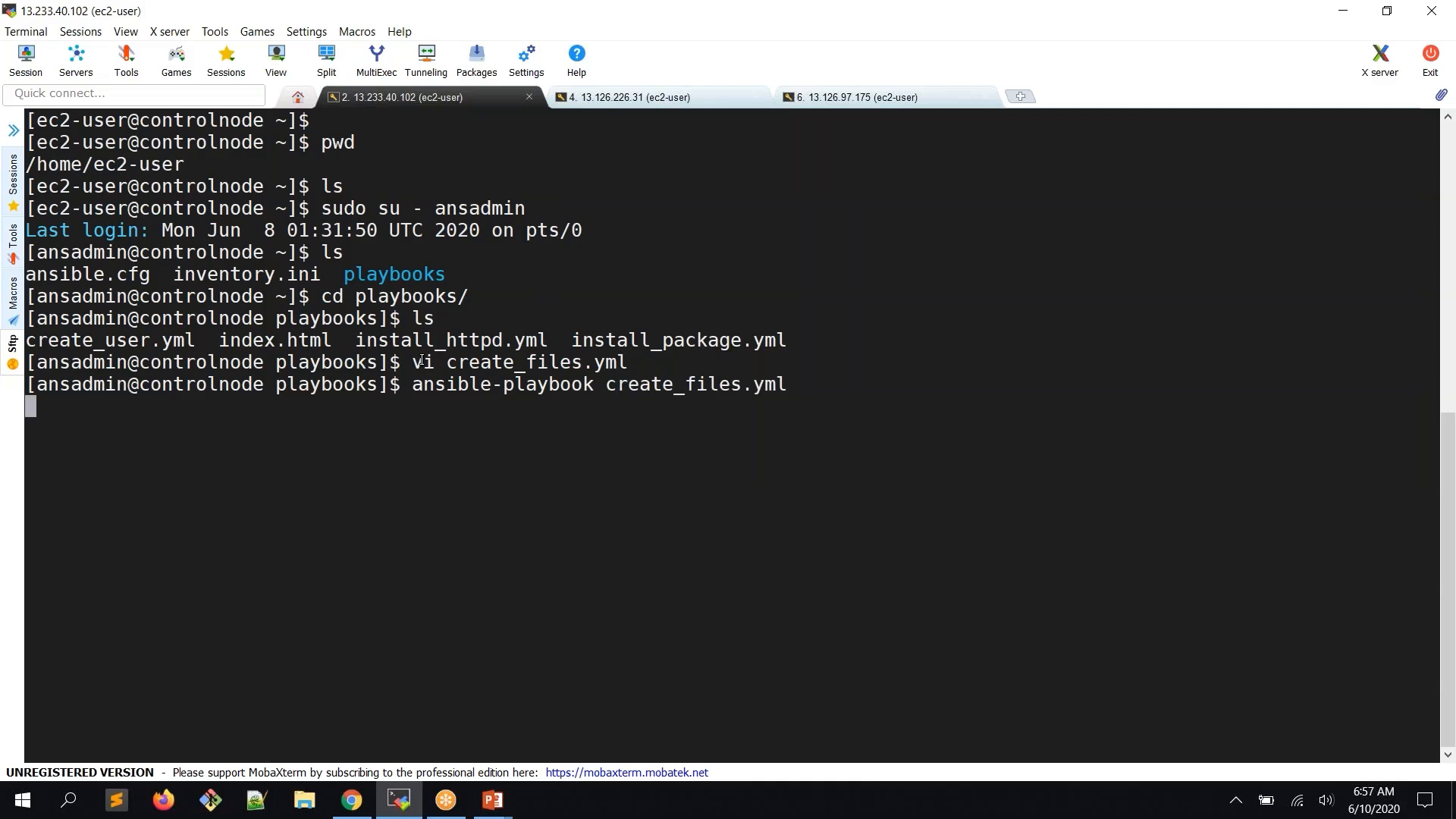The height and width of the screenshot is (819, 1456).
Task: Click the Sessions star toolbar icon
Action: click(226, 61)
